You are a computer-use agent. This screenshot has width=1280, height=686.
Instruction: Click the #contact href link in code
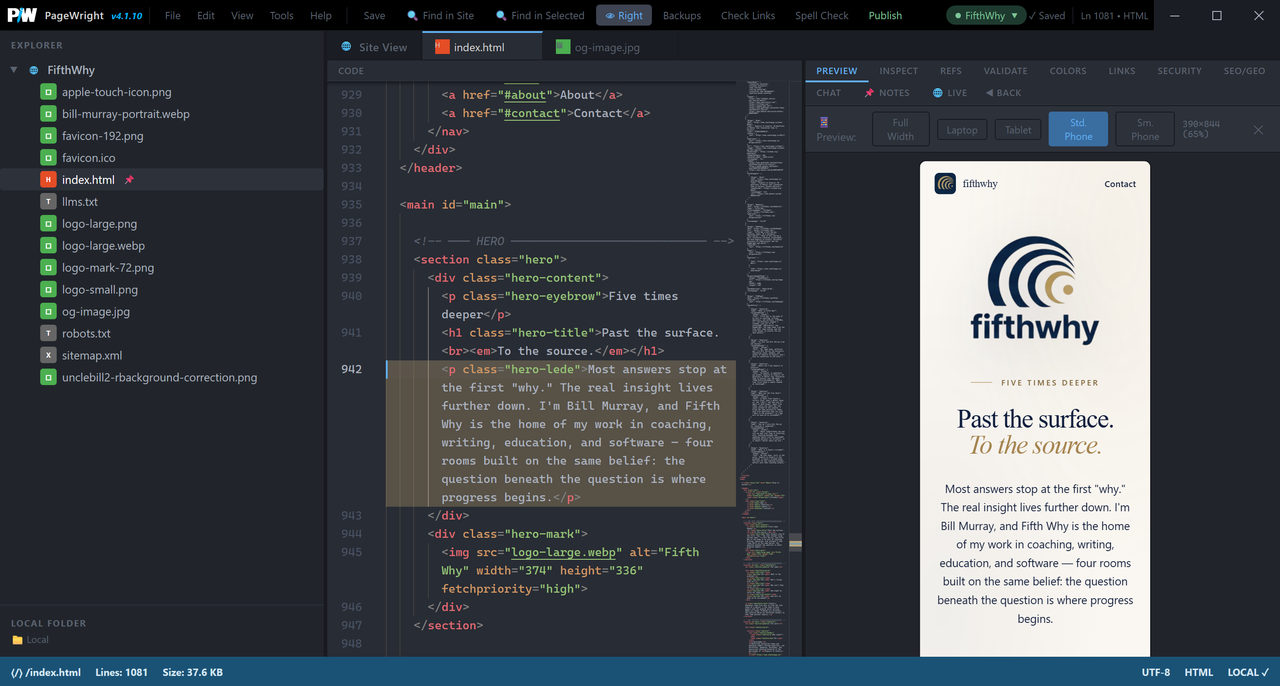[x=533, y=113]
